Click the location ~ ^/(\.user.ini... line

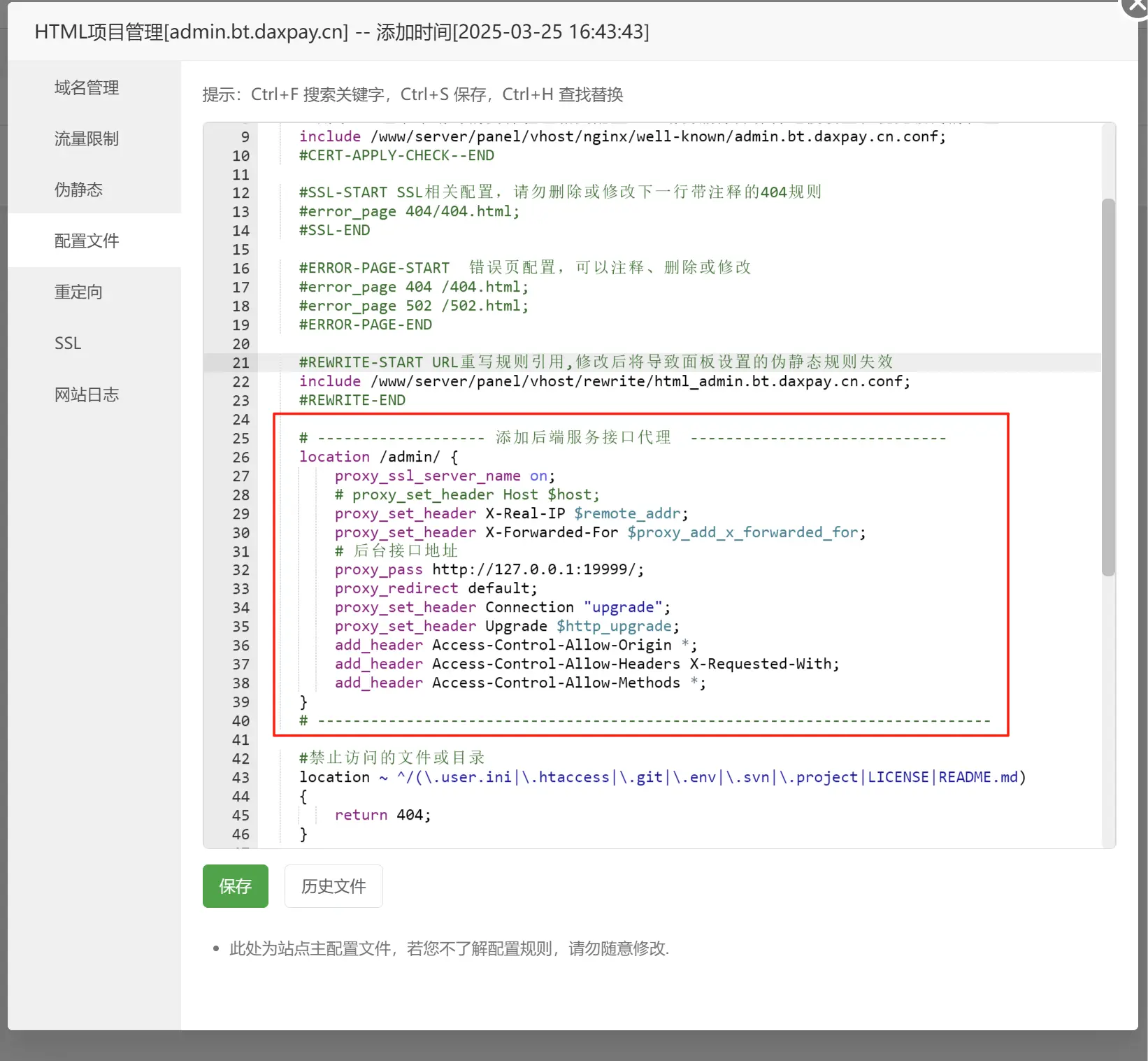(x=663, y=777)
